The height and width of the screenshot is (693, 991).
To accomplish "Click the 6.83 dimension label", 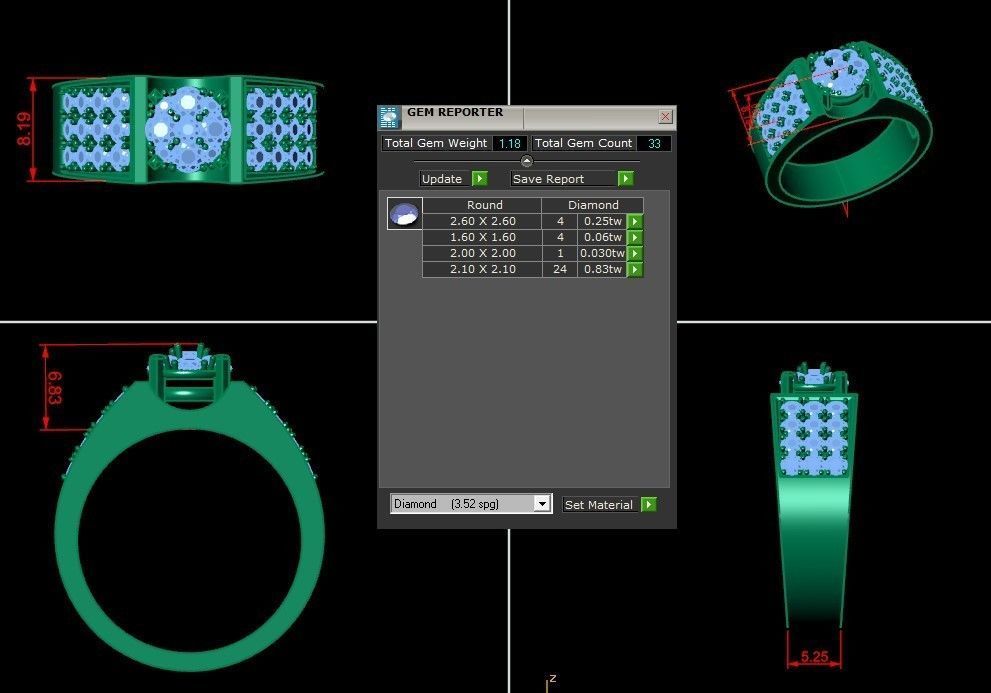I will tap(55, 388).
